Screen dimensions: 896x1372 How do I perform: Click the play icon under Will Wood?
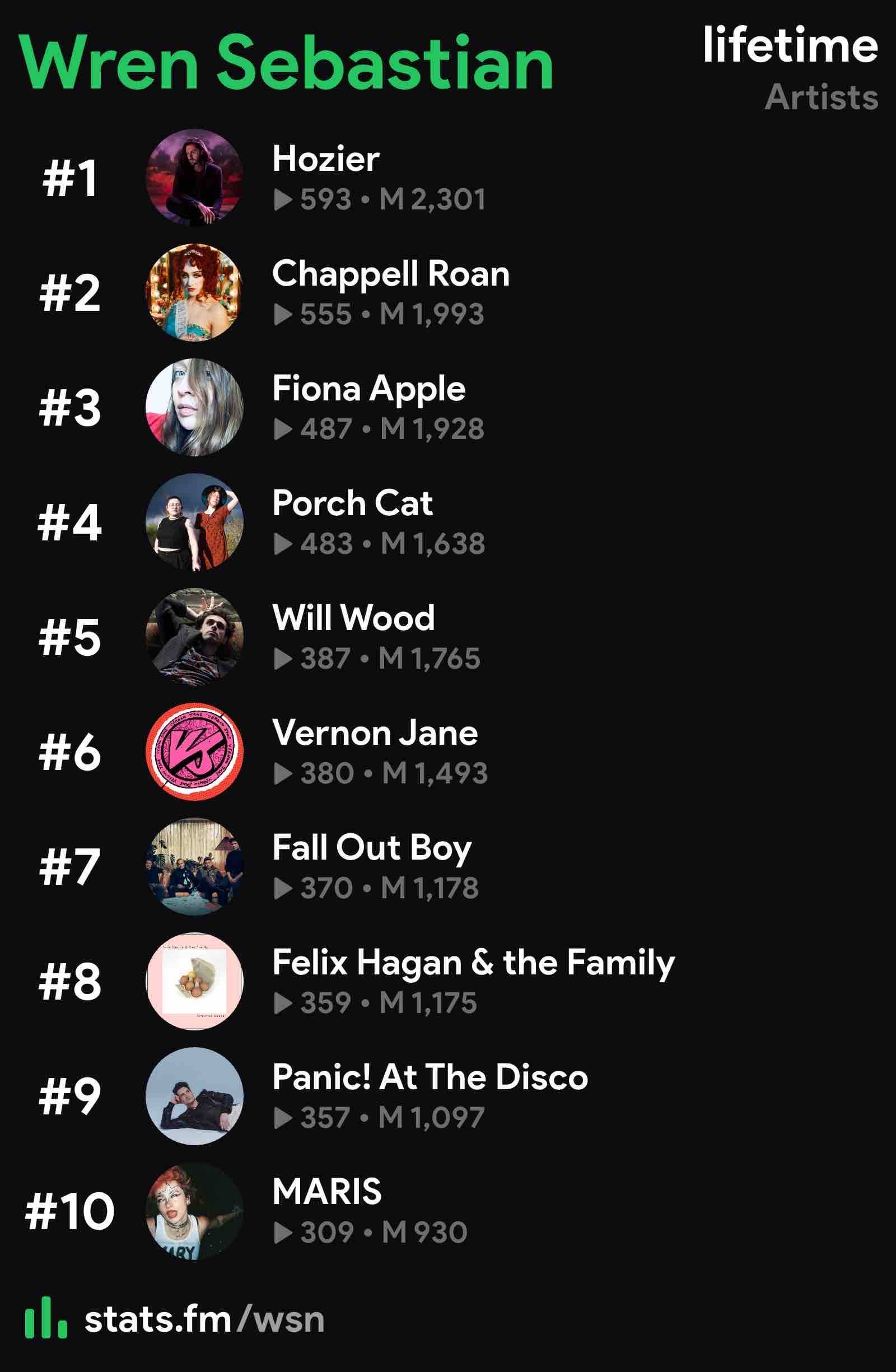[x=283, y=659]
